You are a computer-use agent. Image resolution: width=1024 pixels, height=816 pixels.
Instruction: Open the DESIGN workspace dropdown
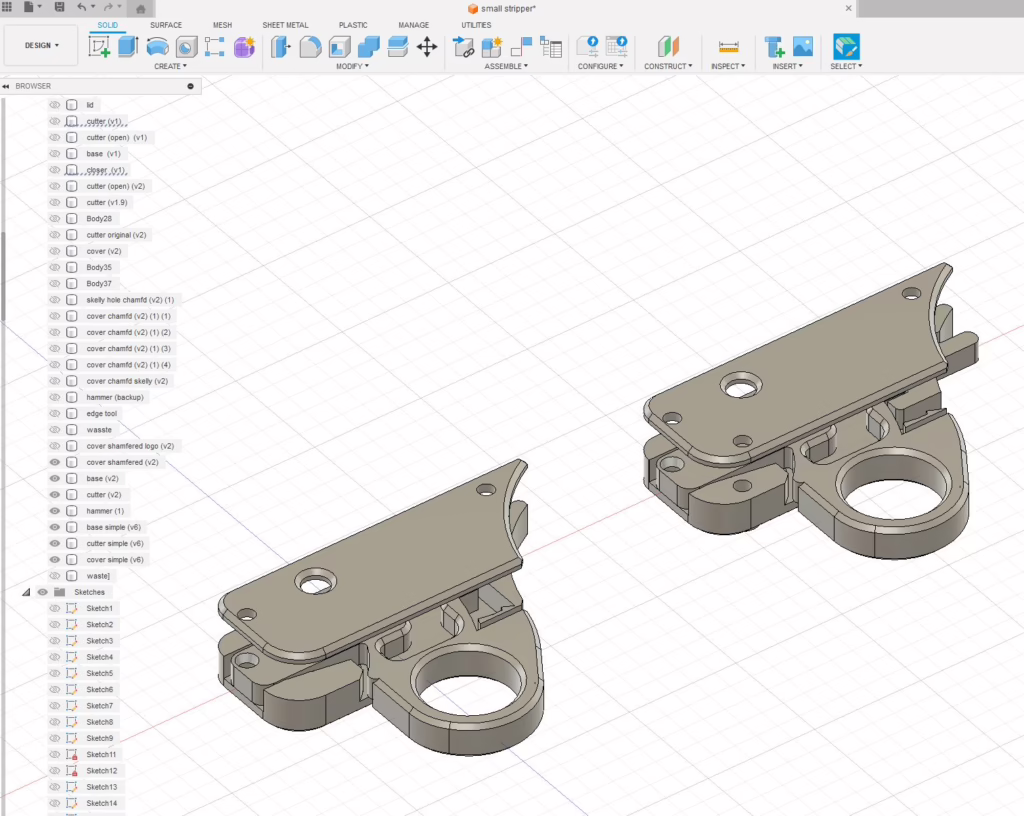coord(41,45)
